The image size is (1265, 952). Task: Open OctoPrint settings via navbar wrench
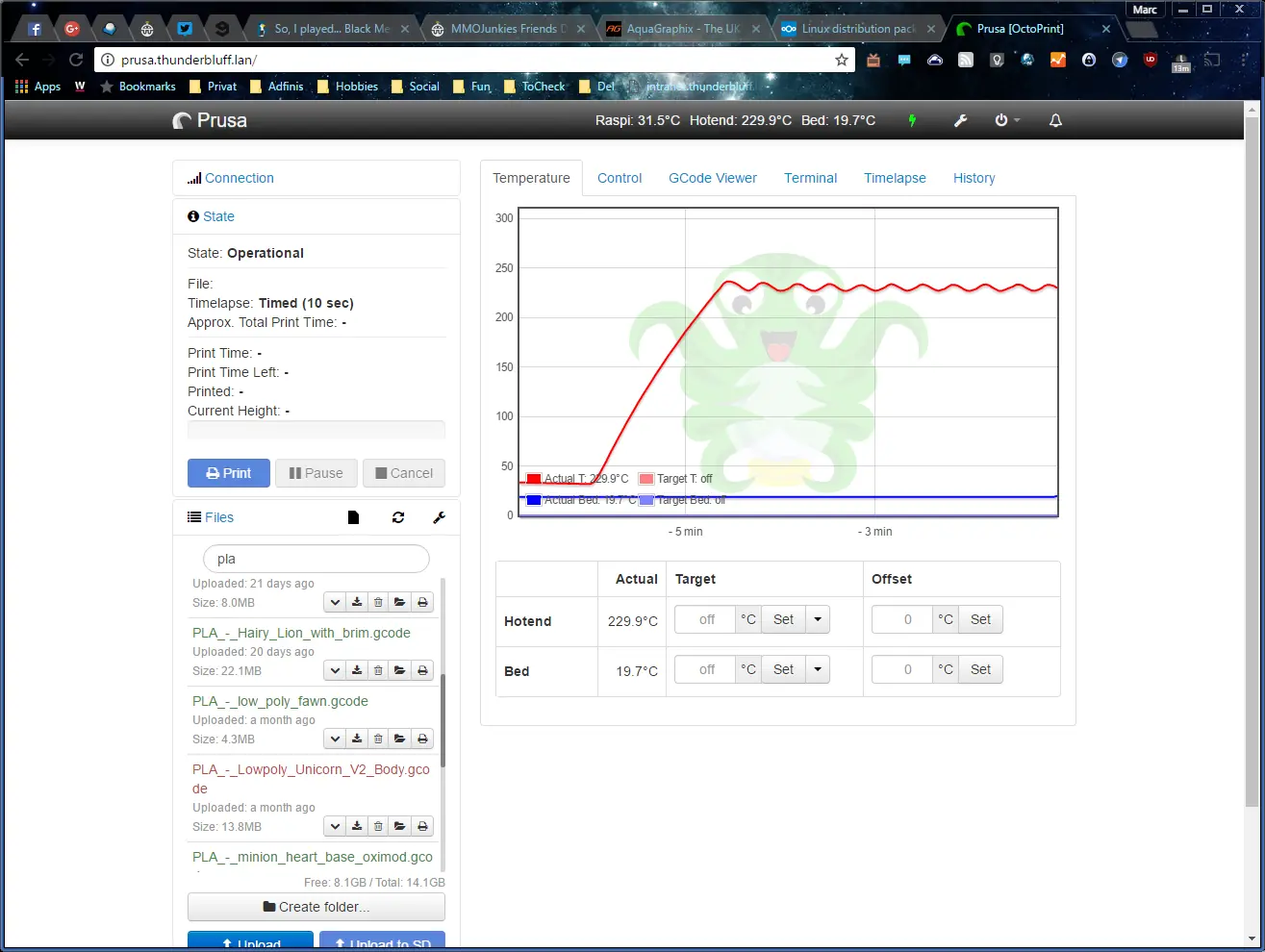click(x=960, y=120)
